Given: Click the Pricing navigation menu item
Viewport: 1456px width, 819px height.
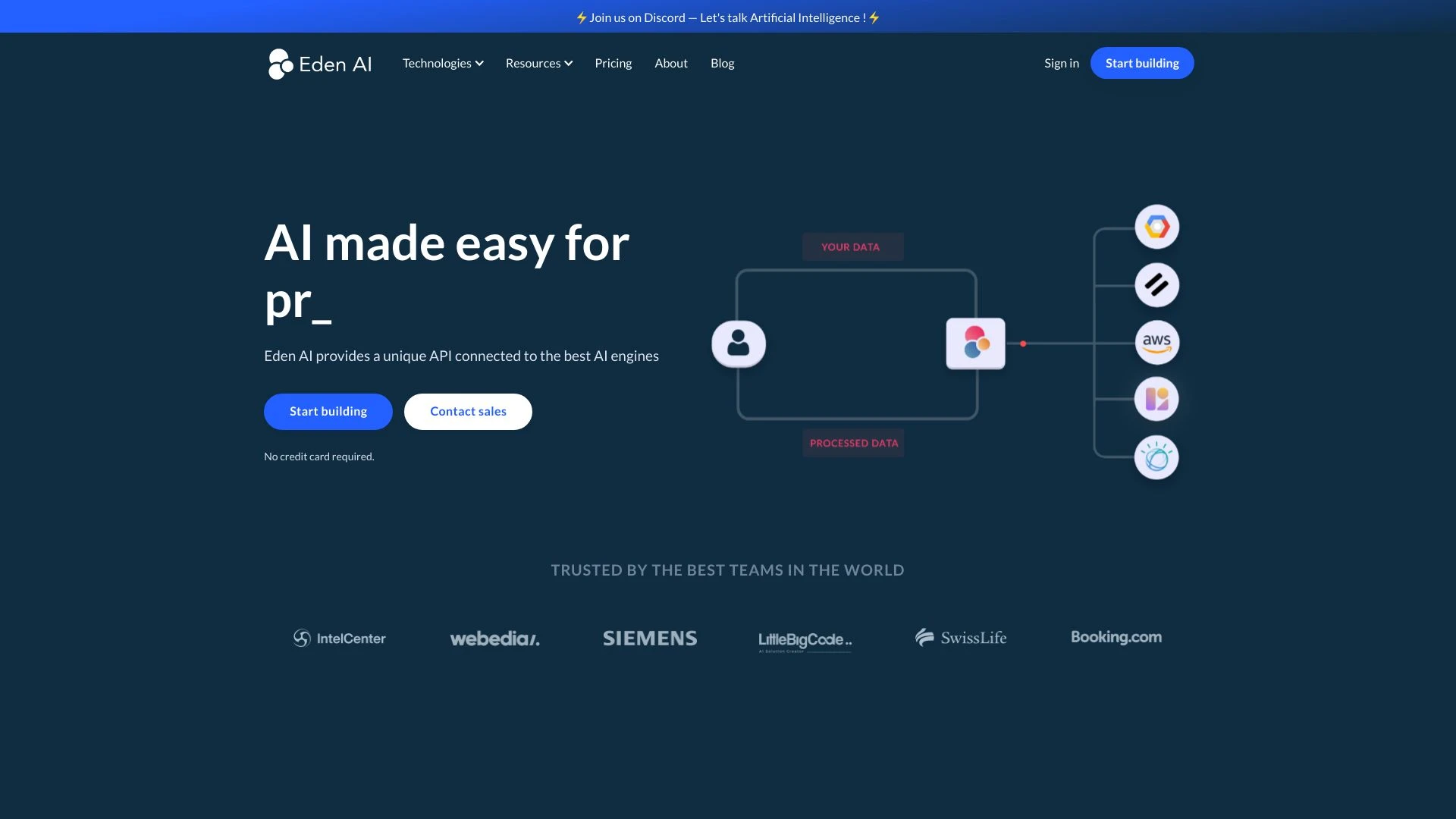Looking at the screenshot, I should point(613,62).
